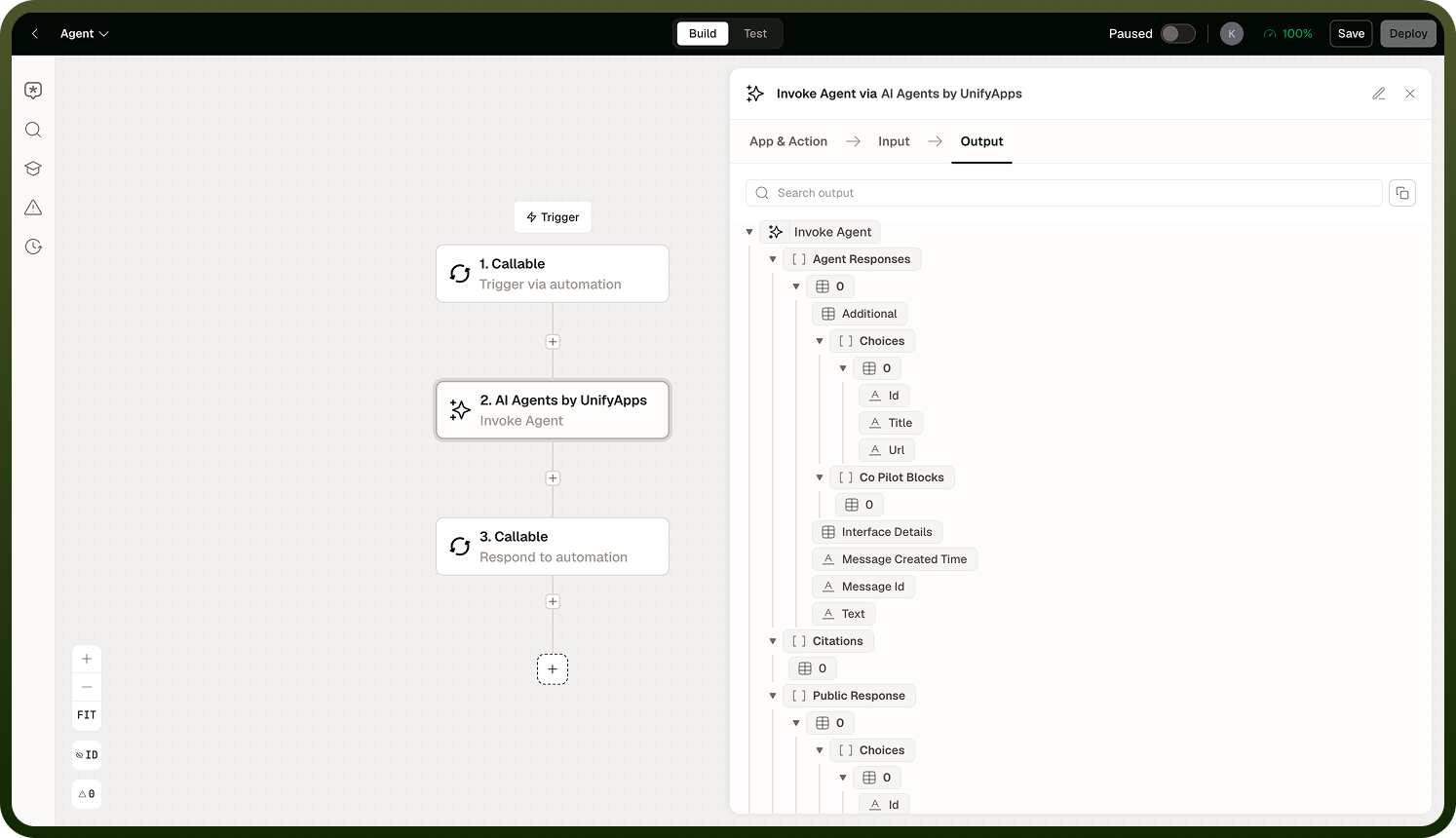Close the Invoke Agent panel
The width and height of the screenshot is (1456, 838).
pyautogui.click(x=1410, y=94)
